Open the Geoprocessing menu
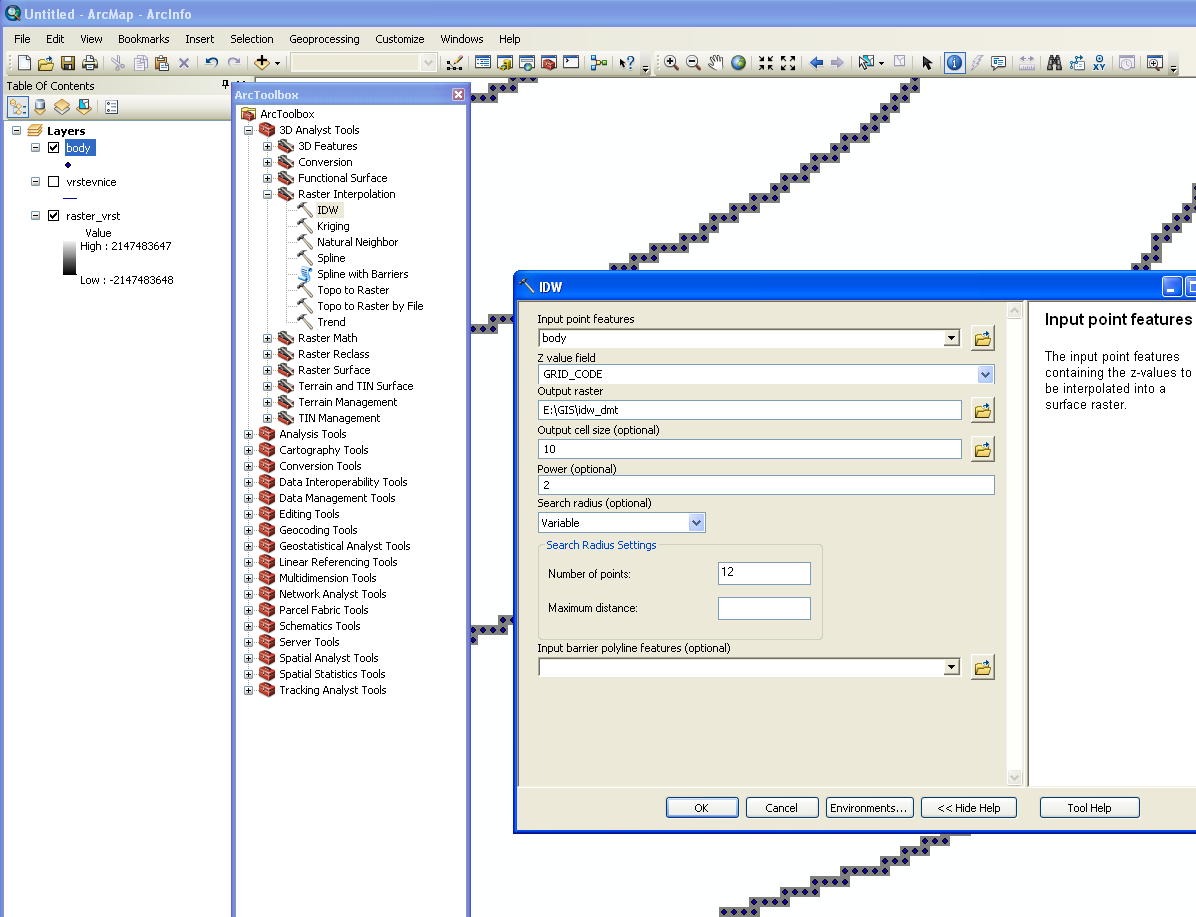1196x917 pixels. 324,39
